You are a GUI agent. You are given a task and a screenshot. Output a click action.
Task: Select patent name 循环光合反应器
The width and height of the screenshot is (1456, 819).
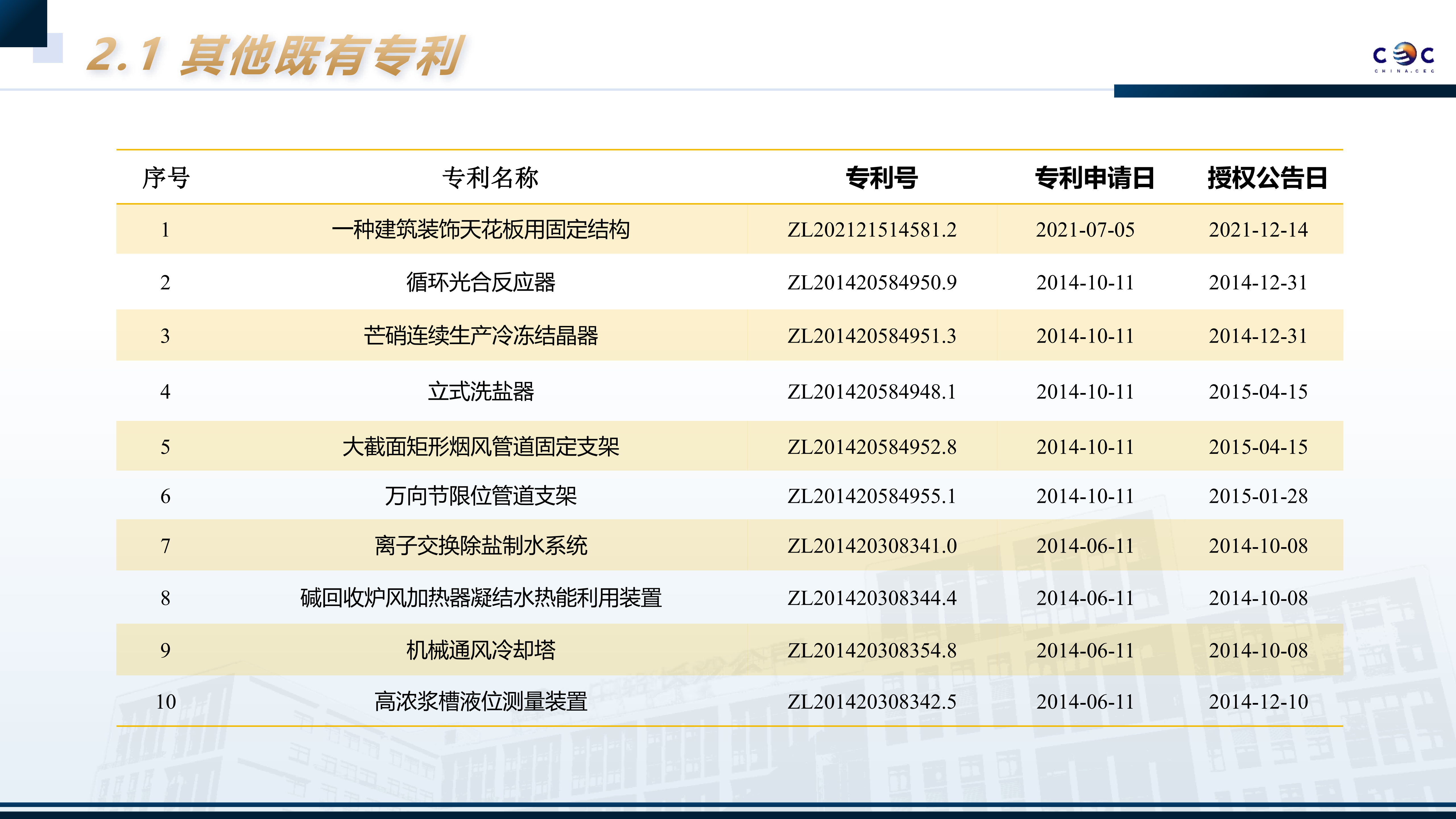(480, 283)
